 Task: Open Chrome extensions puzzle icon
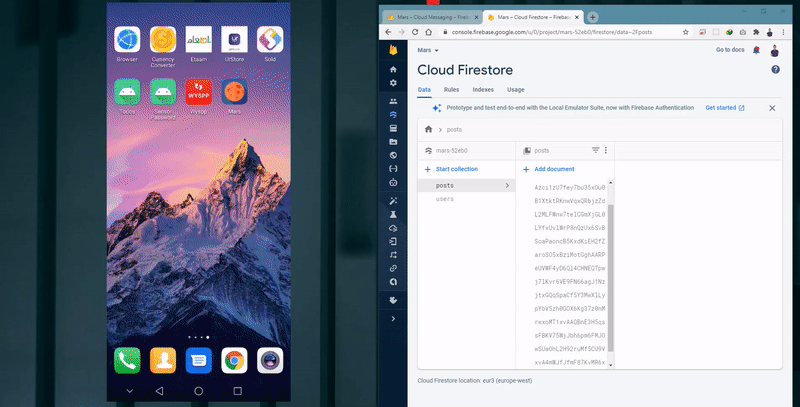(756, 32)
